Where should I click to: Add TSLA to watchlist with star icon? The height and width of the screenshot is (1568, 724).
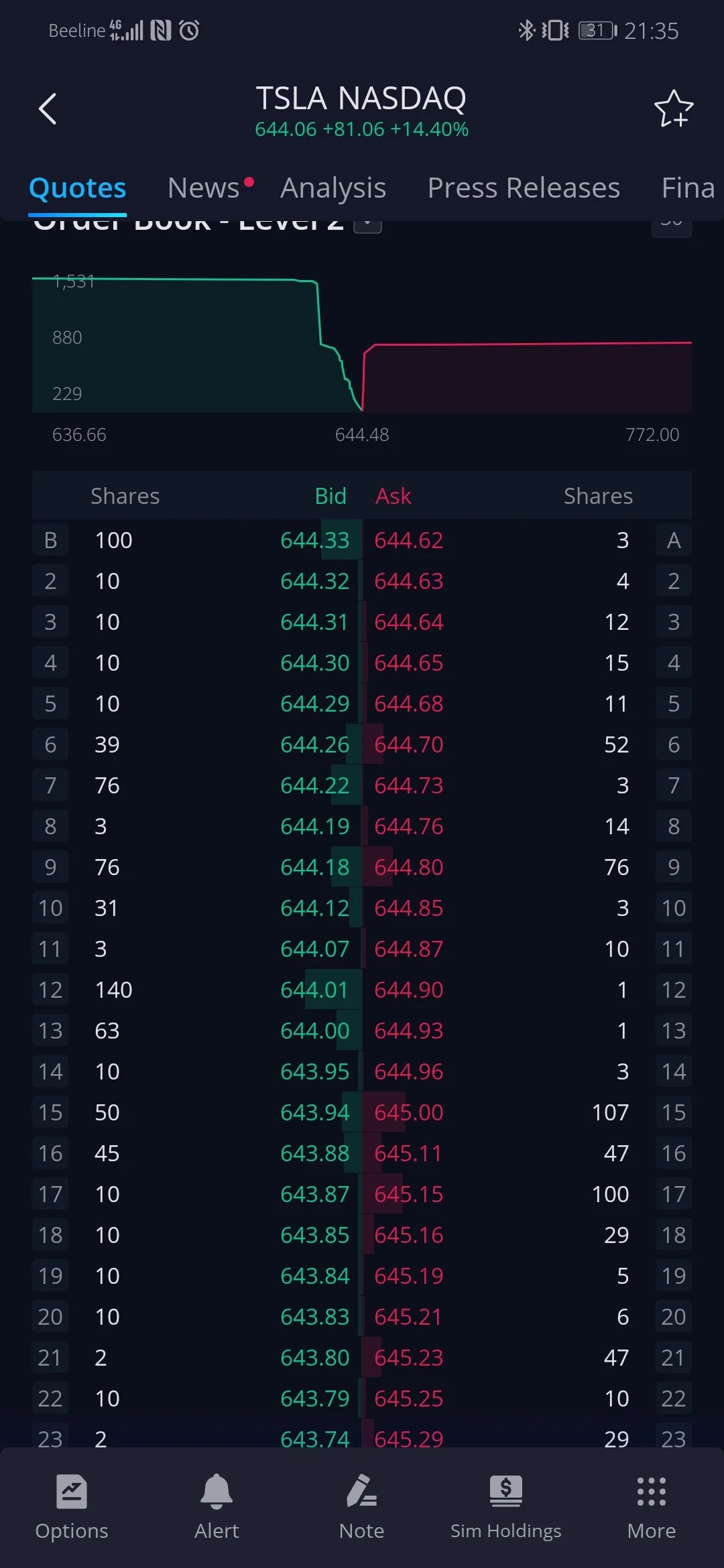tap(673, 109)
